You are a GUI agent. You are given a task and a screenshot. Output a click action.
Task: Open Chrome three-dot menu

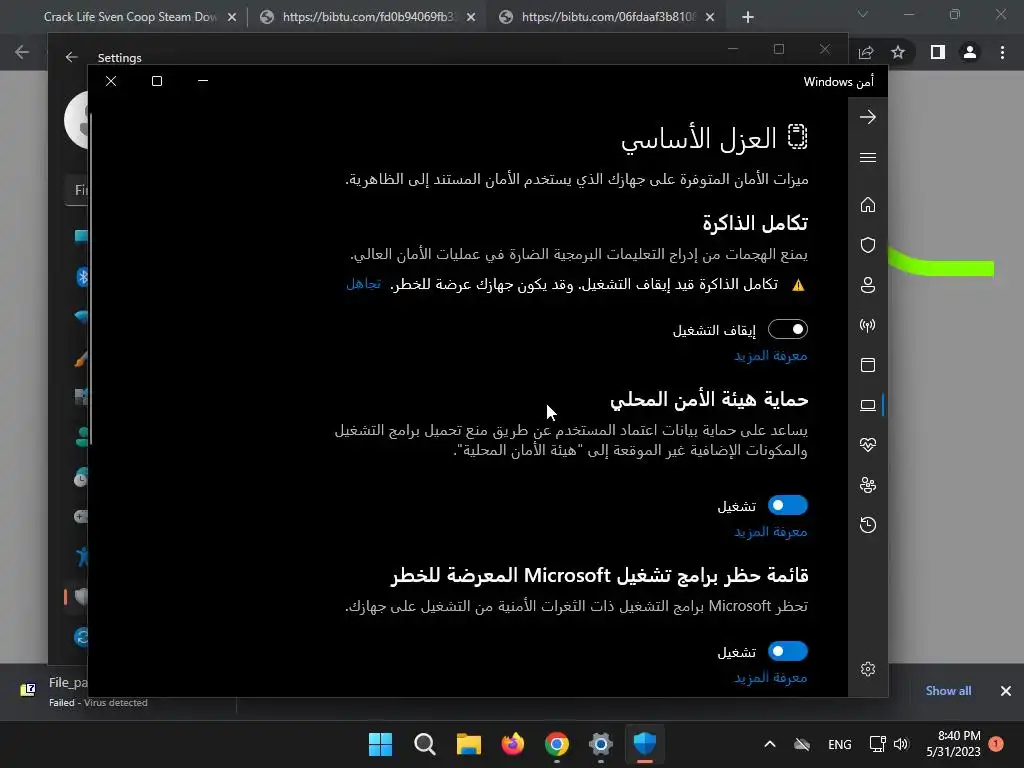[x=1002, y=52]
